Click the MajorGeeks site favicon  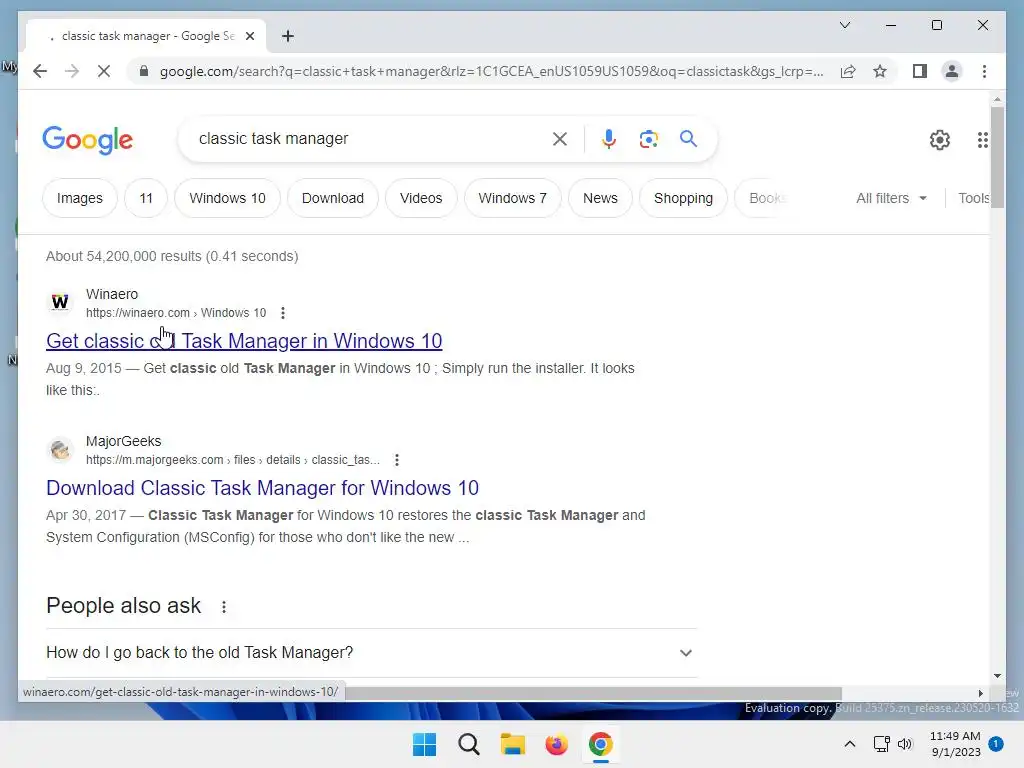coord(60,449)
